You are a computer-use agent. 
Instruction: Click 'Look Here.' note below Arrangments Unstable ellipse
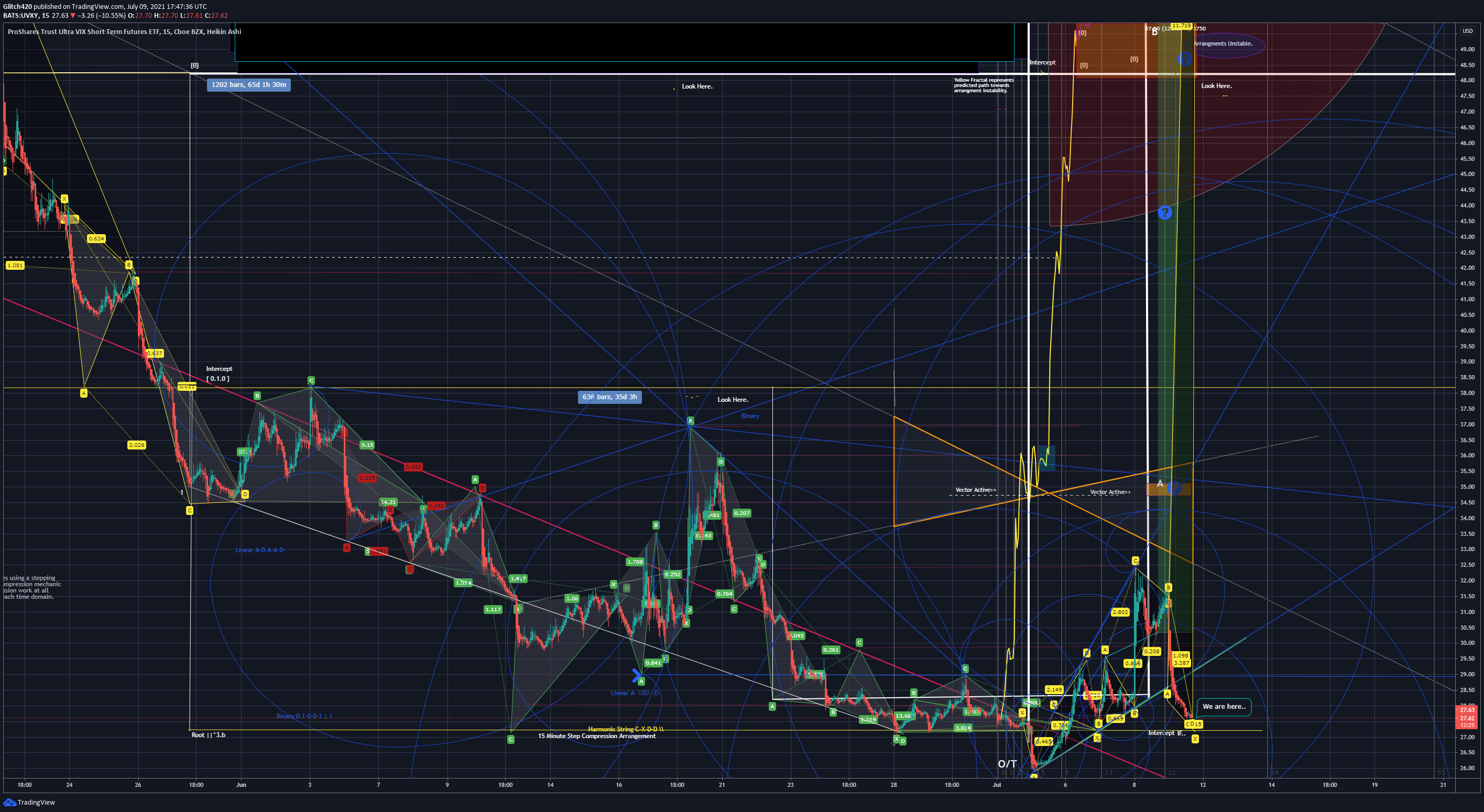pyautogui.click(x=1216, y=86)
